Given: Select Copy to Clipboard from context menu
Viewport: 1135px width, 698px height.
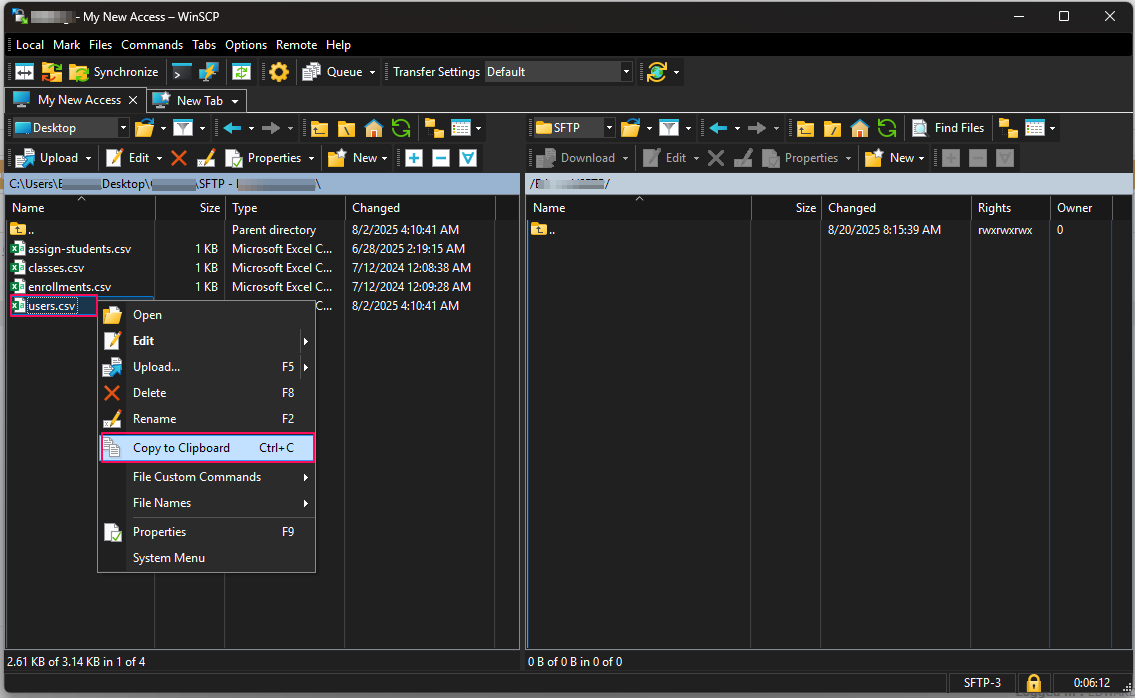Looking at the screenshot, I should pyautogui.click(x=181, y=447).
